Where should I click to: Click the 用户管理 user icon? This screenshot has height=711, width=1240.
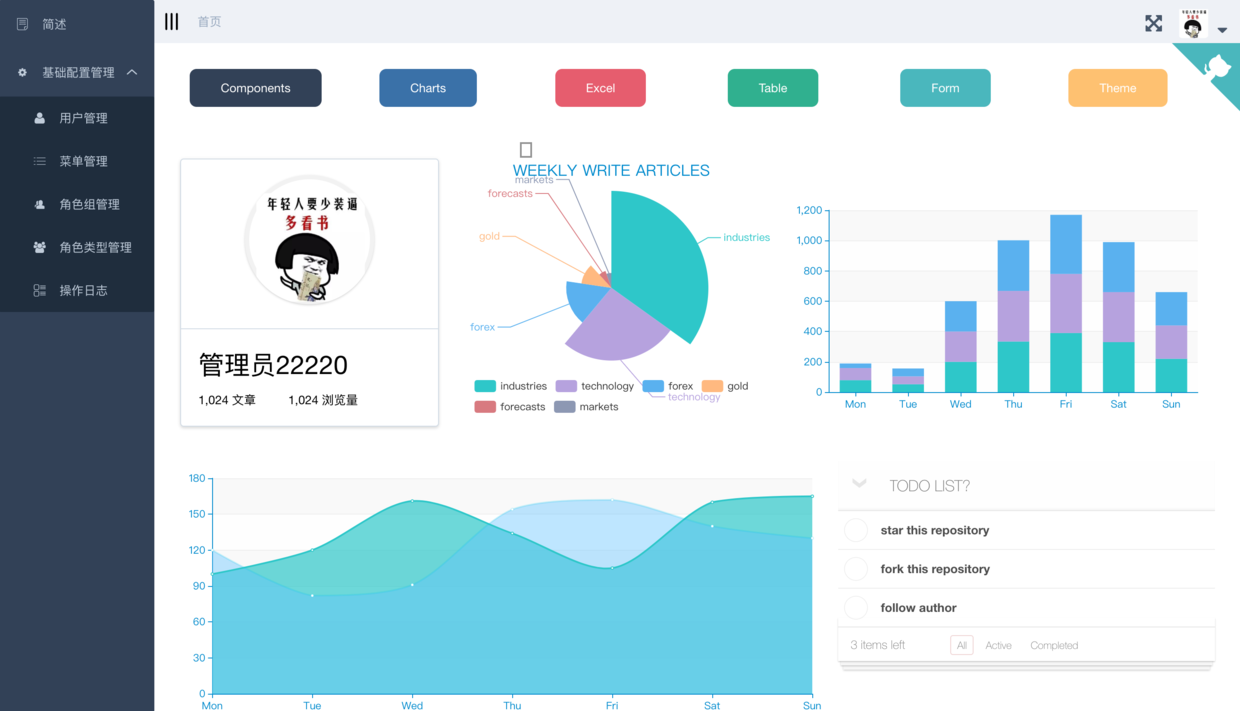[x=40, y=118]
